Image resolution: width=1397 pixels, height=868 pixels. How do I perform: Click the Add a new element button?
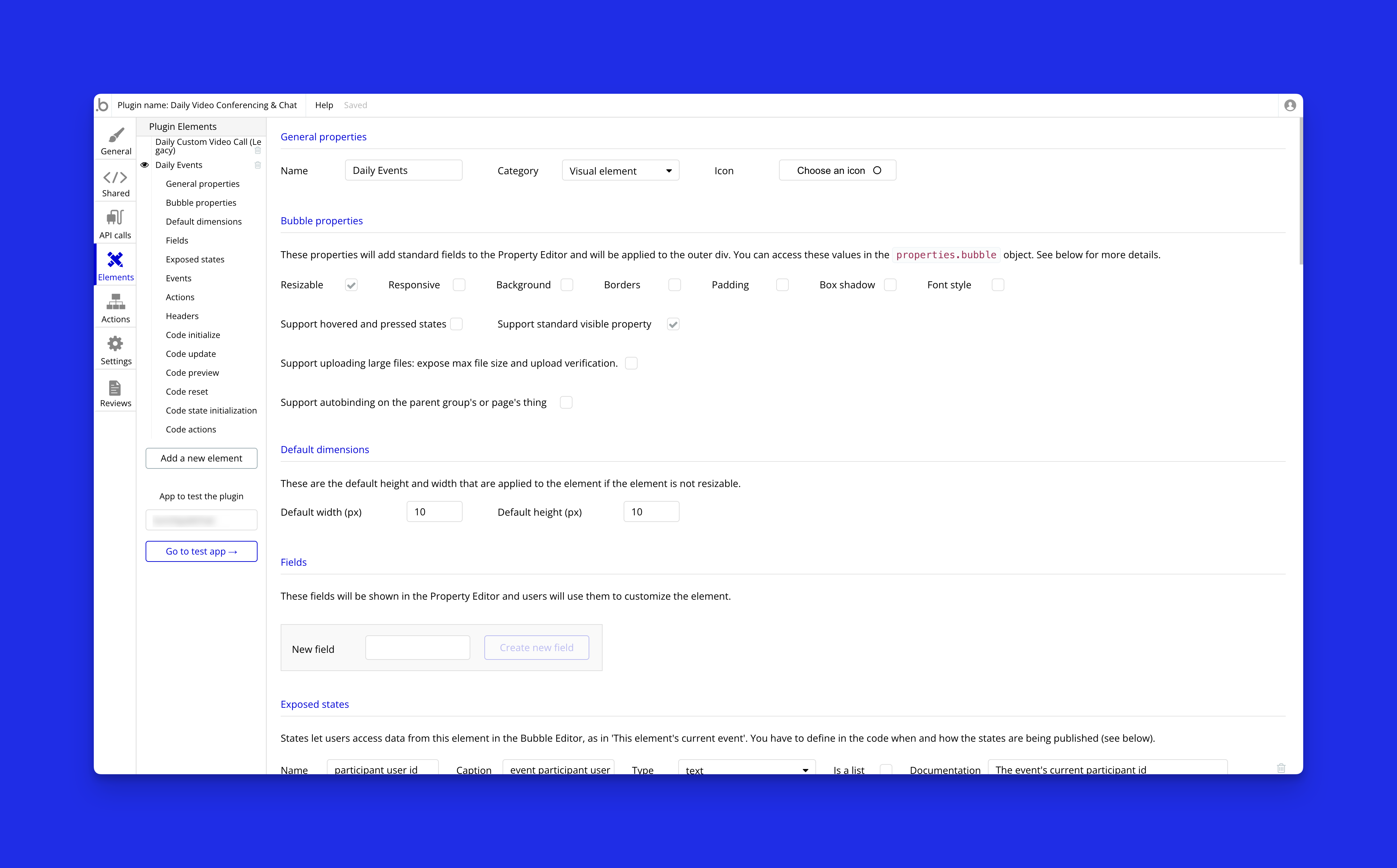201,459
